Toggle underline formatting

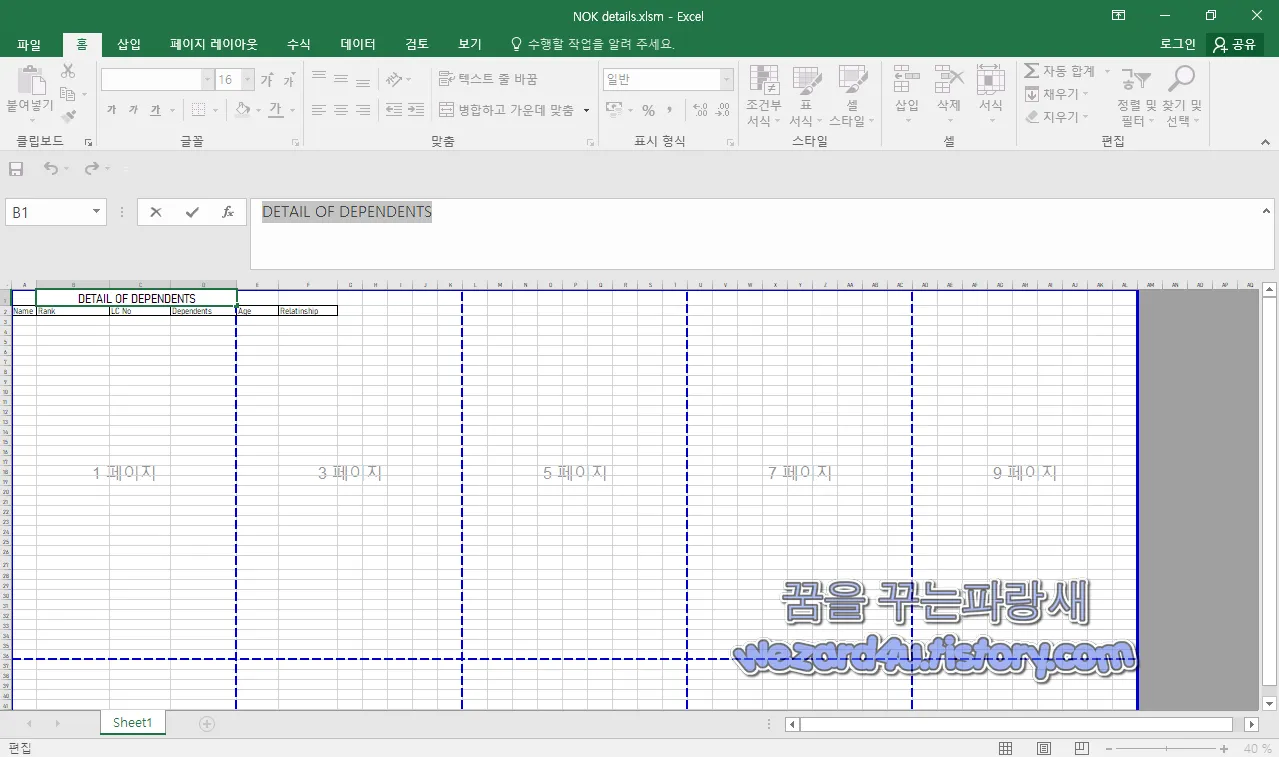point(156,110)
